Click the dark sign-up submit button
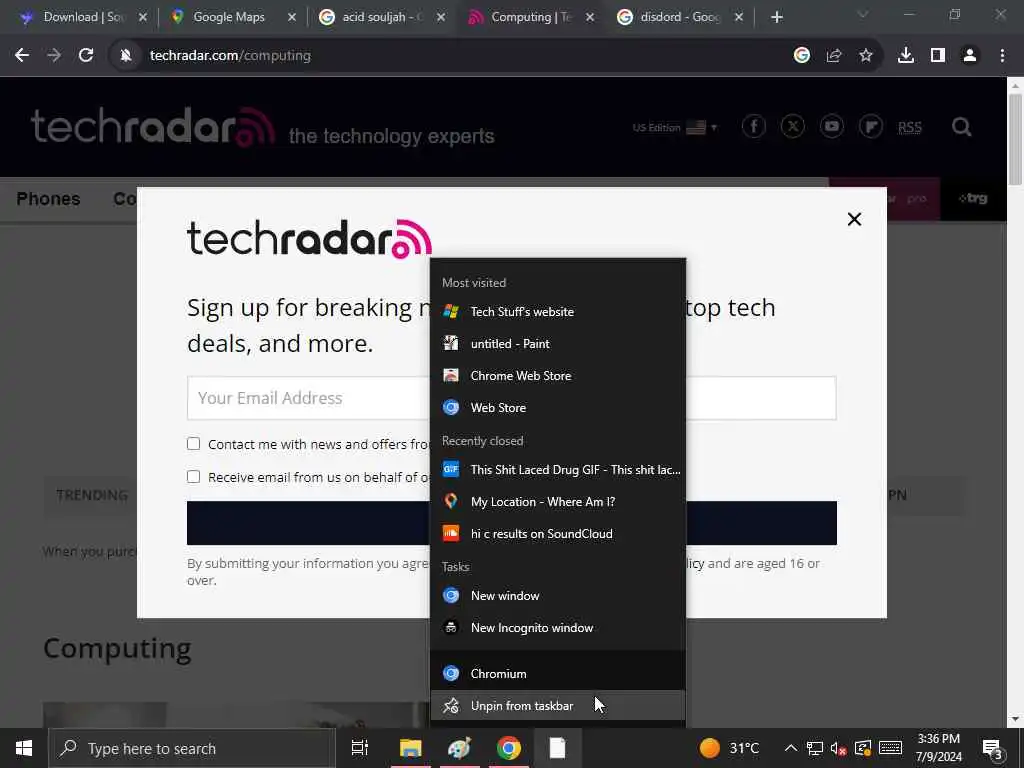Screen dimensions: 1024x768 (x=511, y=523)
